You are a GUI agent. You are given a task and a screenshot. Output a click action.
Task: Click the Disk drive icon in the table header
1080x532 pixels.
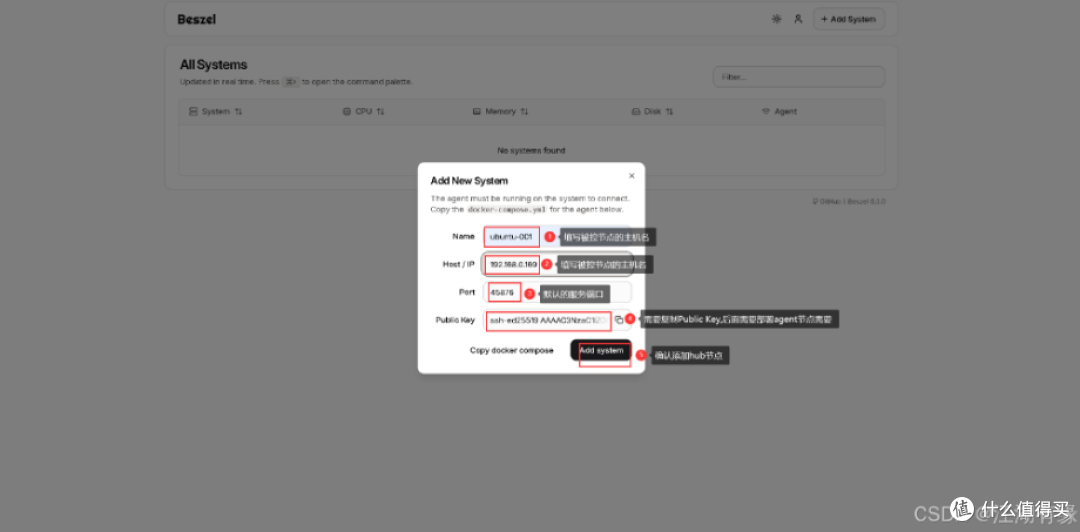636,112
